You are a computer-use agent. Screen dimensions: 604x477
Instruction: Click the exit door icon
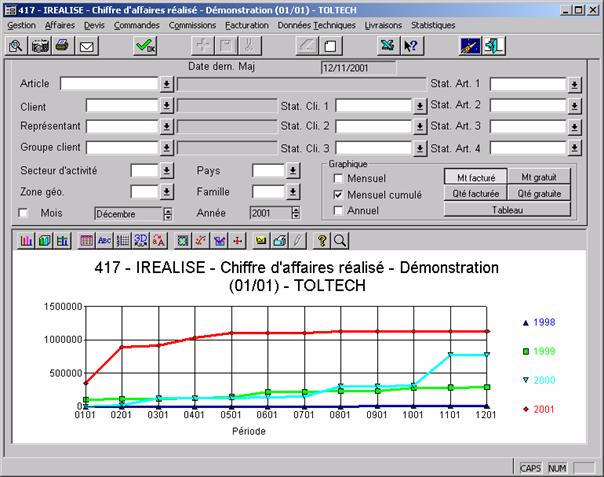pyautogui.click(x=493, y=46)
